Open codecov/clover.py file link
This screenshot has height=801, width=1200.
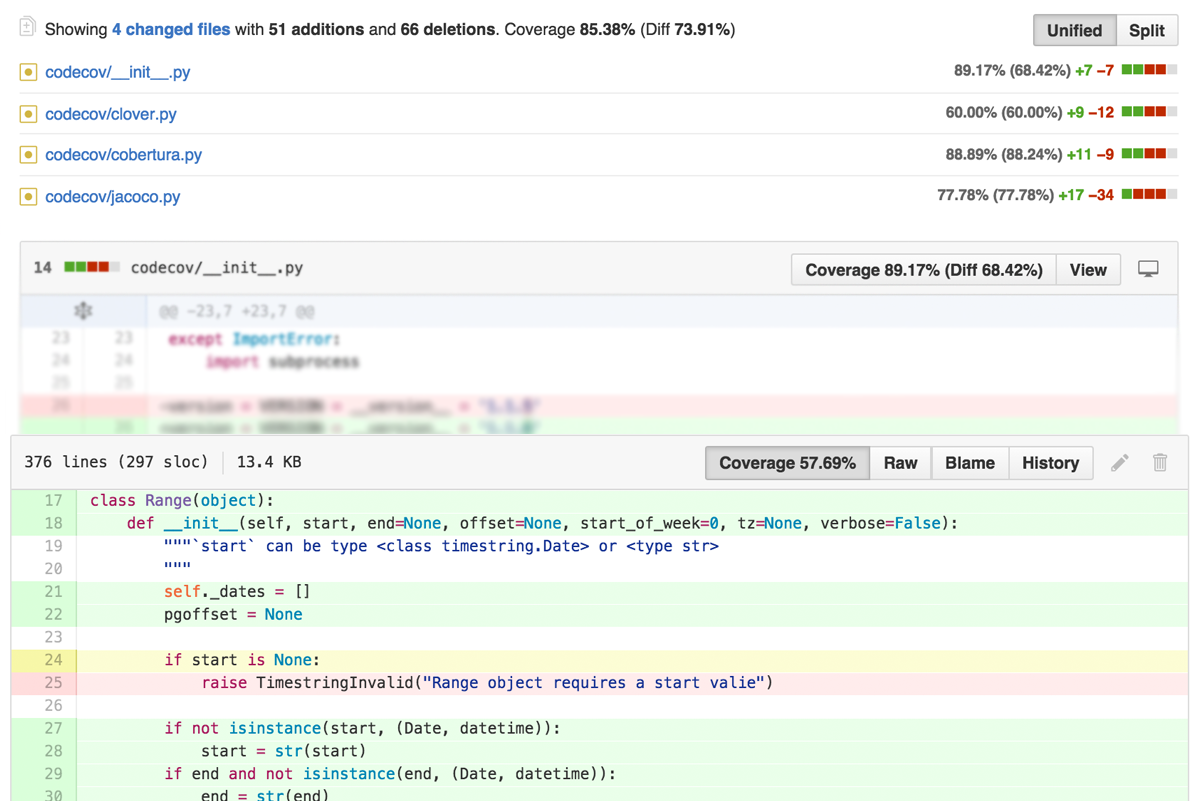coord(111,114)
